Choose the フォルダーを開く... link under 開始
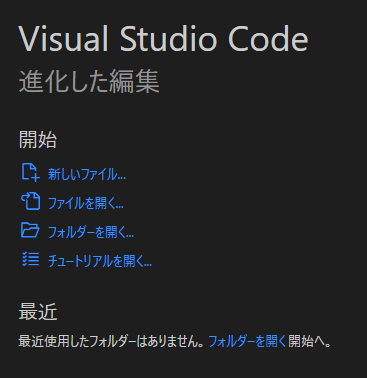 (x=91, y=232)
